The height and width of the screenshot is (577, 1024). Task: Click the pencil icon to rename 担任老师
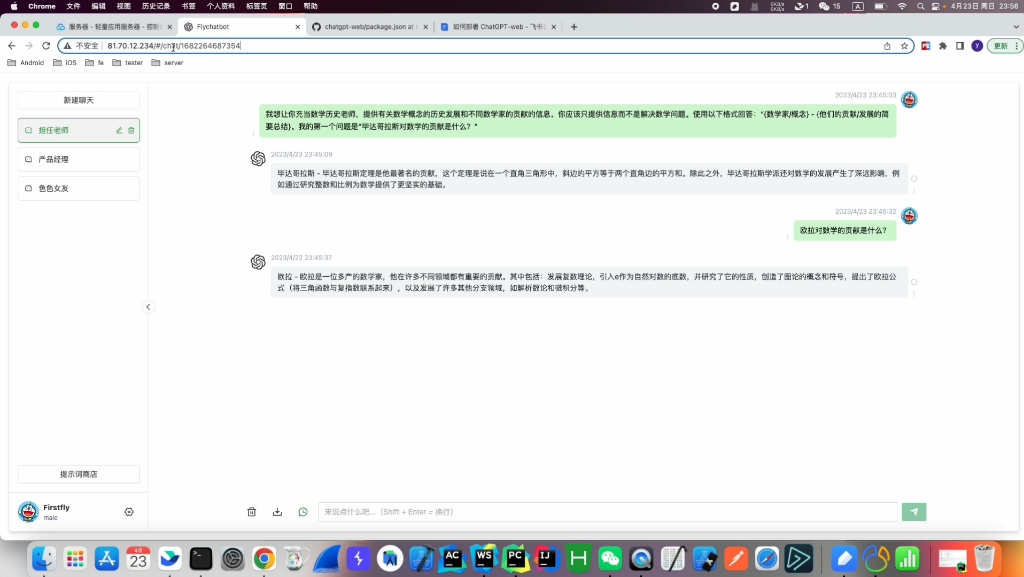pyautogui.click(x=118, y=130)
